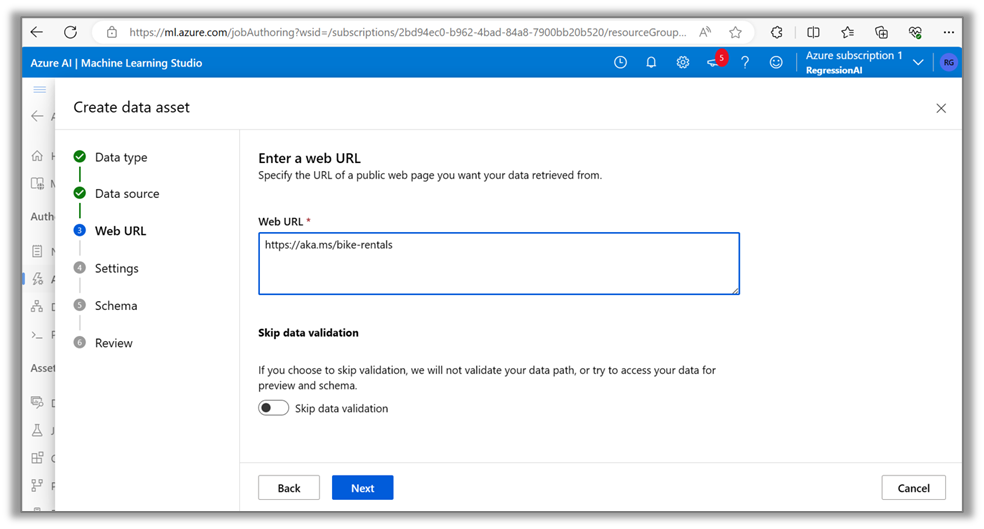Open RG user account avatar
The width and height of the screenshot is (984, 529).
click(x=949, y=62)
